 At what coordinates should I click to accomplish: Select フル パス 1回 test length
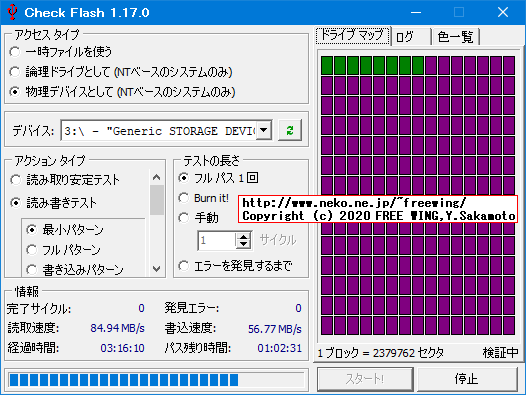[x=218, y=178]
